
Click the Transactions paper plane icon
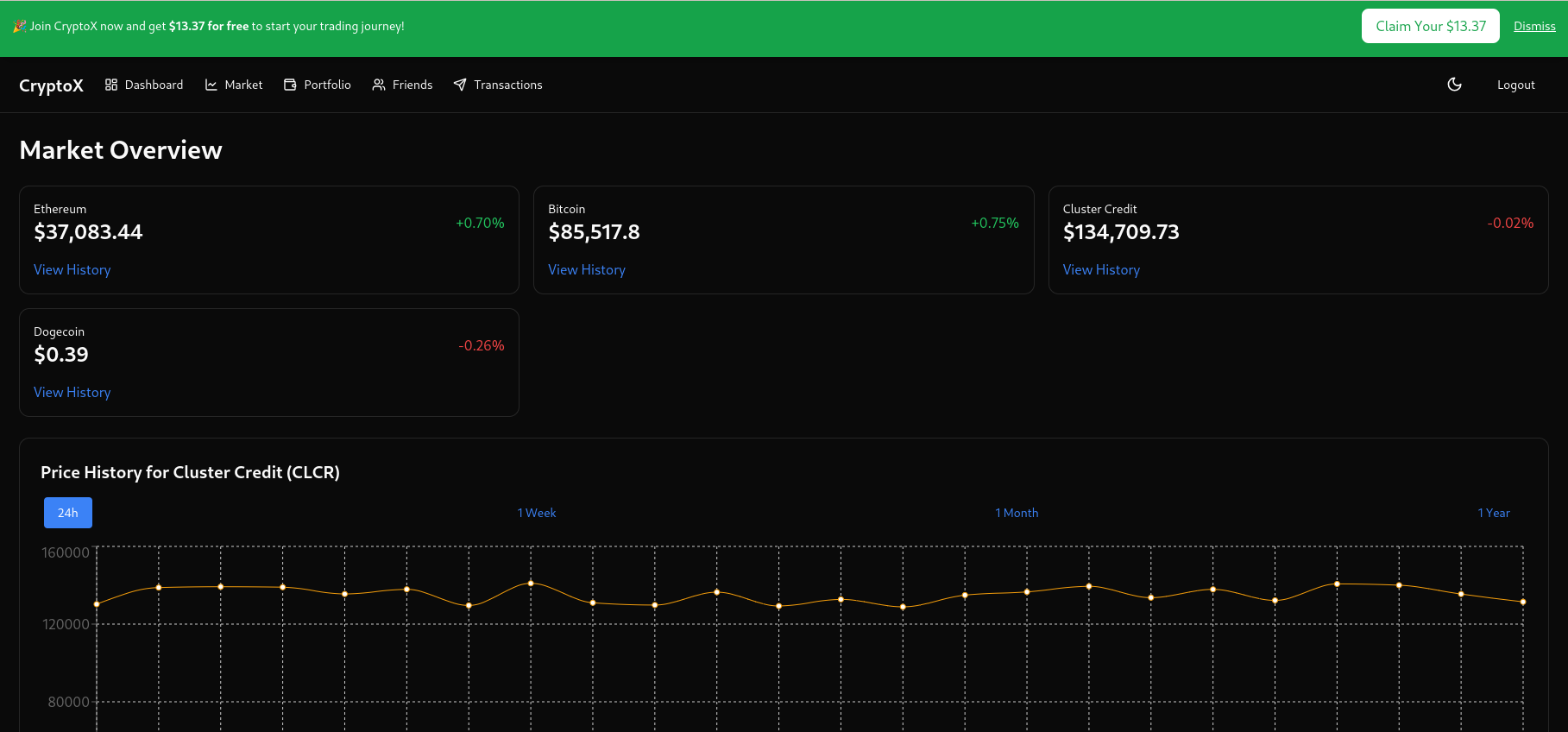(x=460, y=85)
